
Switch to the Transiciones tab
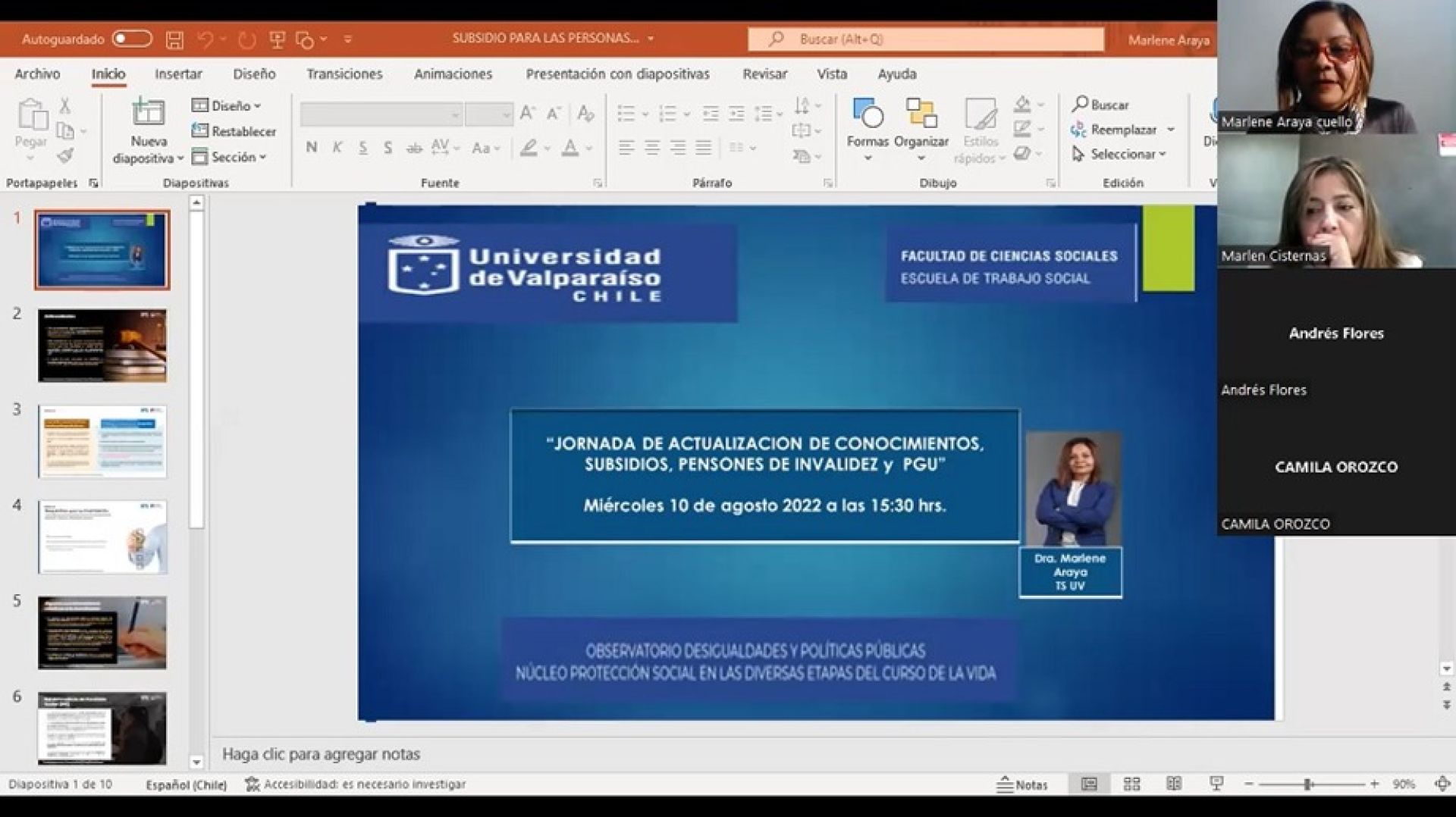(344, 74)
